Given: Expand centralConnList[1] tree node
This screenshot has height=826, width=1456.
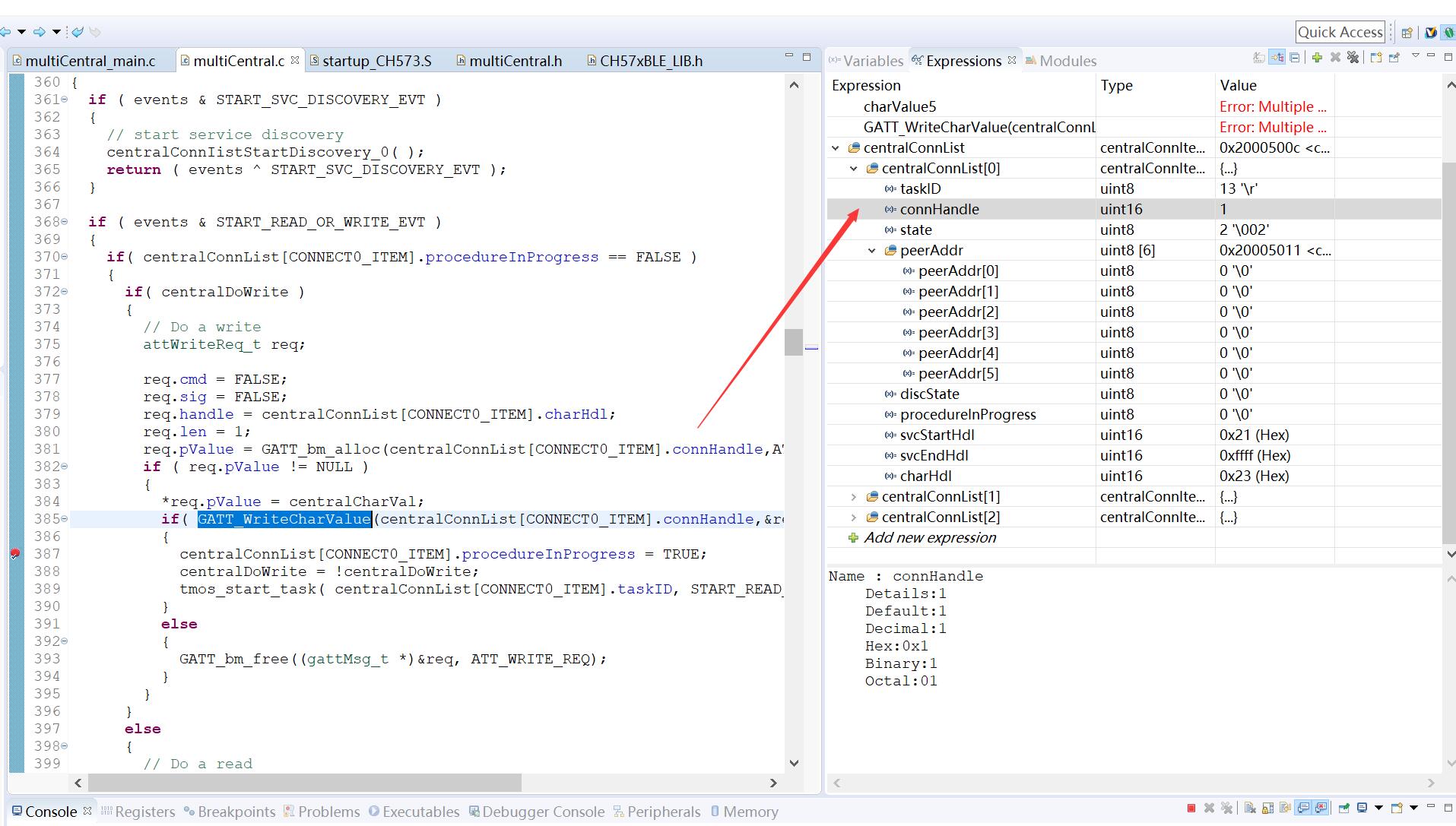Looking at the screenshot, I should [853, 497].
